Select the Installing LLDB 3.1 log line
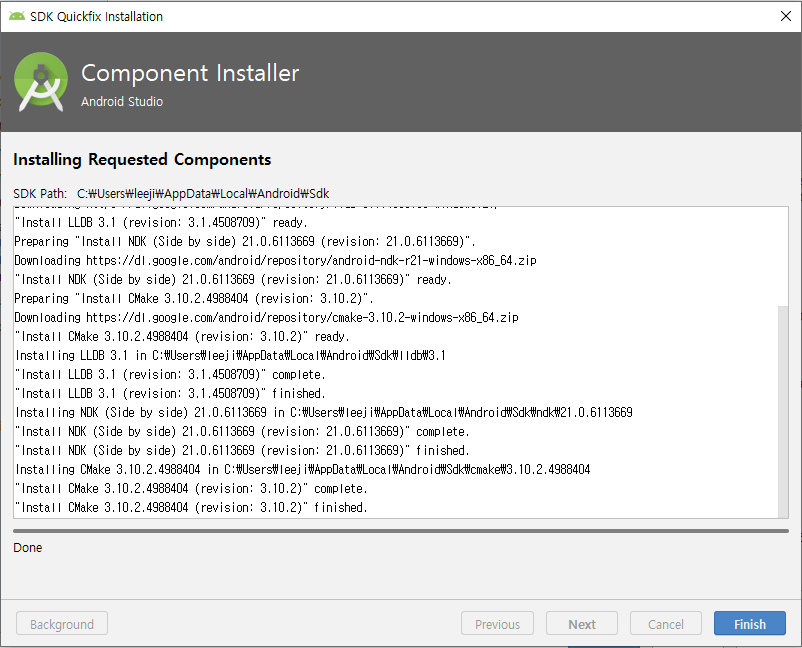 [x=230, y=355]
